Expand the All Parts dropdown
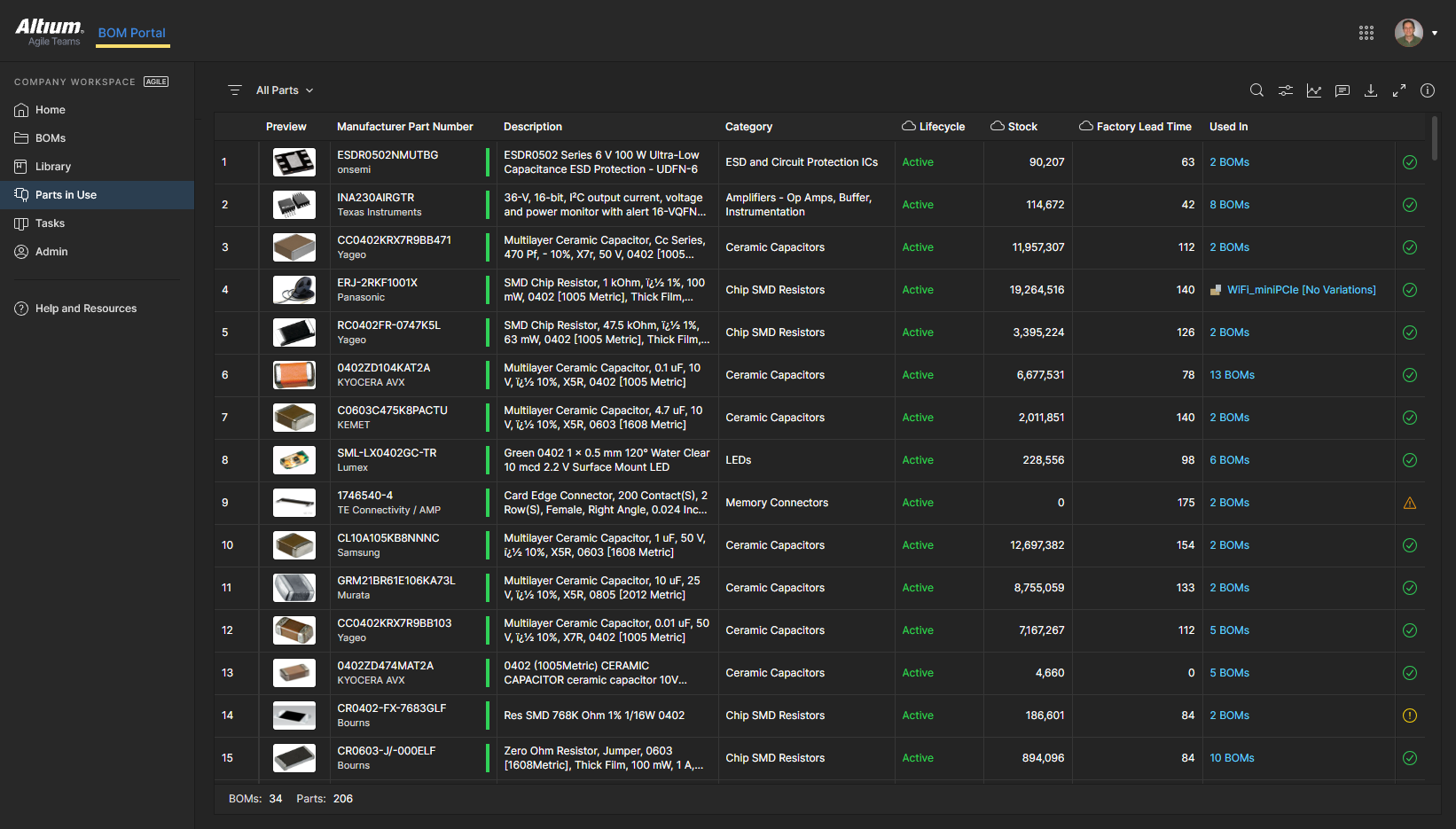Screen dimensions: 1456x829 pos(284,90)
